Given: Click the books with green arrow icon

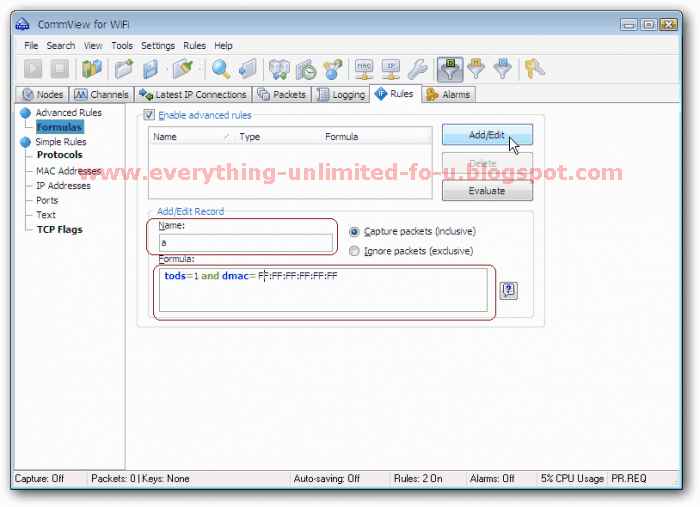Looking at the screenshot, I should (279, 69).
